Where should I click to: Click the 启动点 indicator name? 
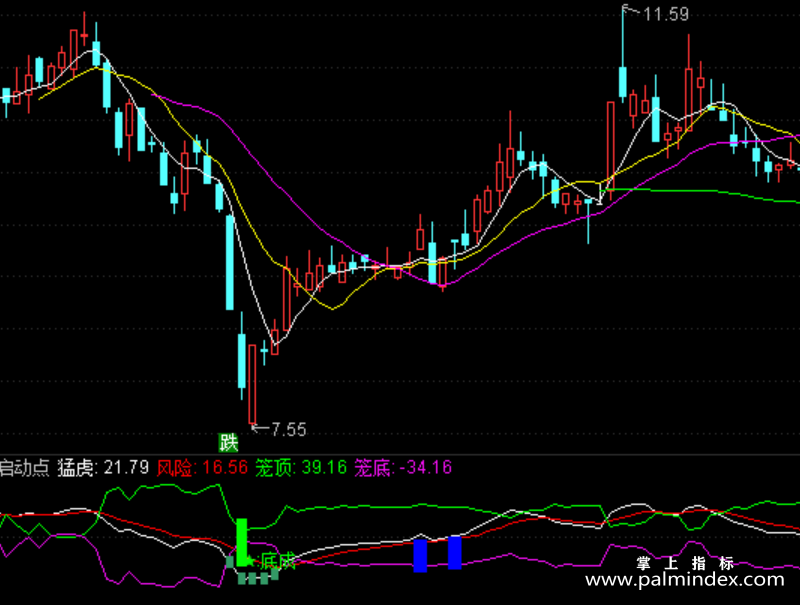point(24,467)
